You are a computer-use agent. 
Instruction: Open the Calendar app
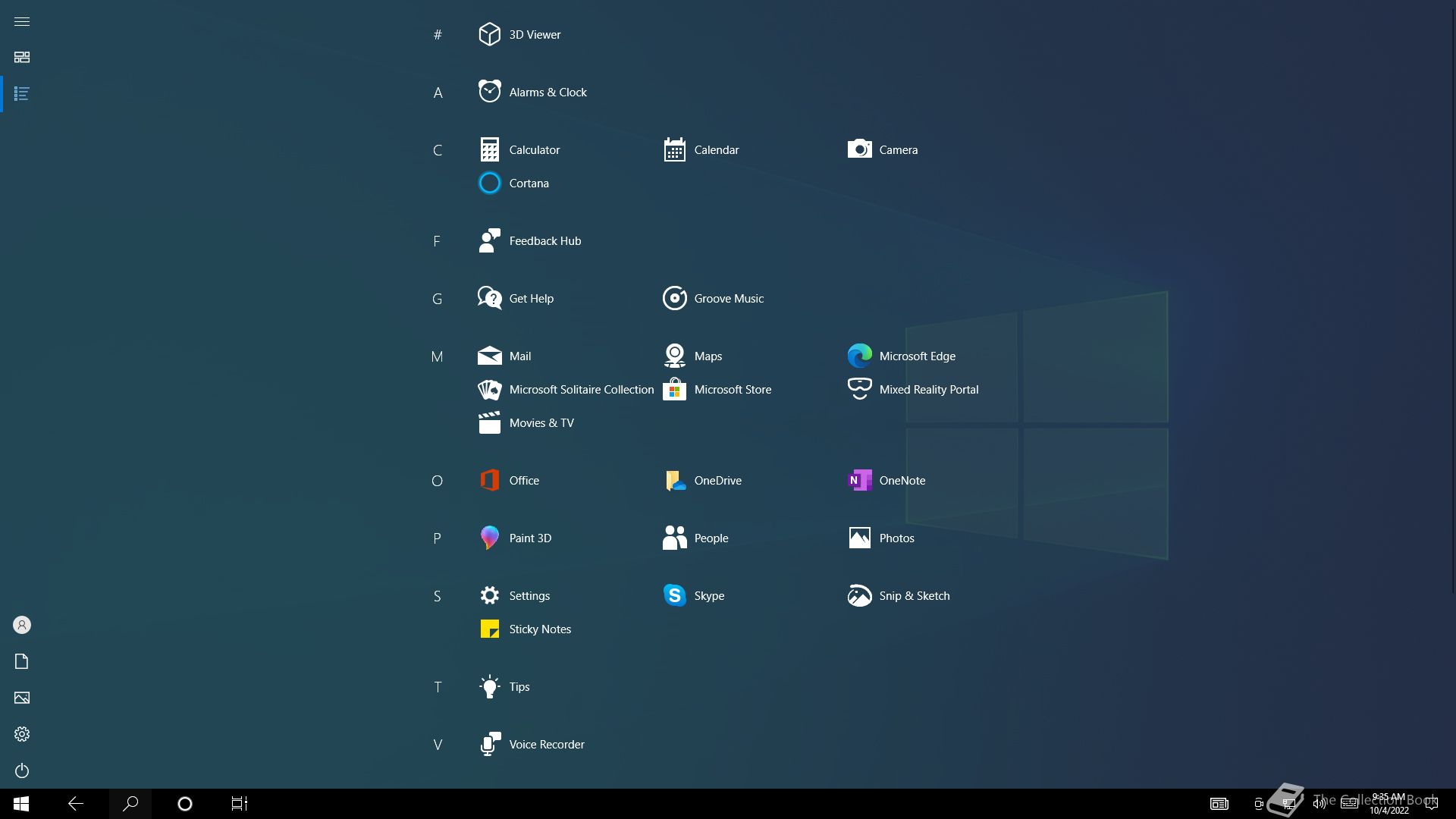(x=701, y=150)
